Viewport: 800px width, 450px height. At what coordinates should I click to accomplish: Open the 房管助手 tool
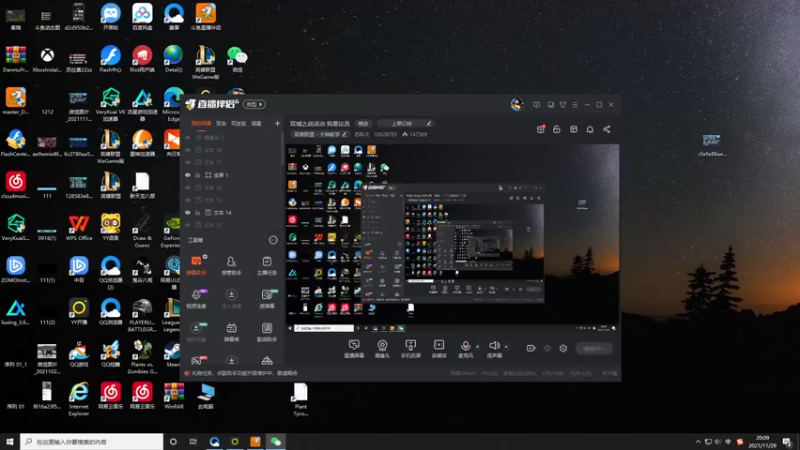(231, 265)
